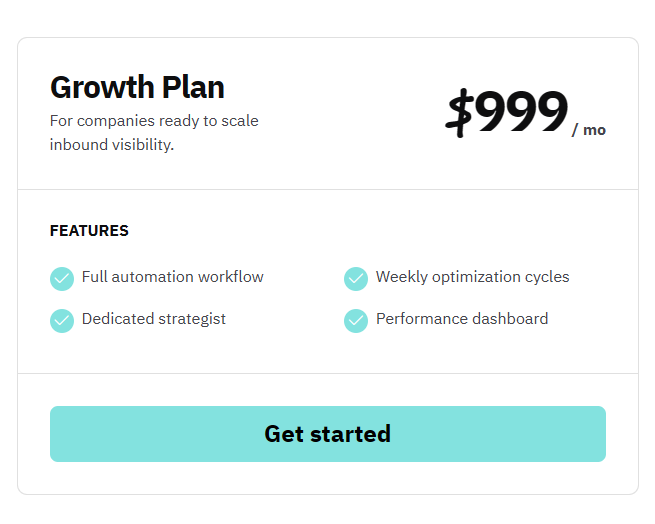Viewport: 655px width, 524px height.
Task: Click the "/ mo" billing period label
Action: (589, 130)
